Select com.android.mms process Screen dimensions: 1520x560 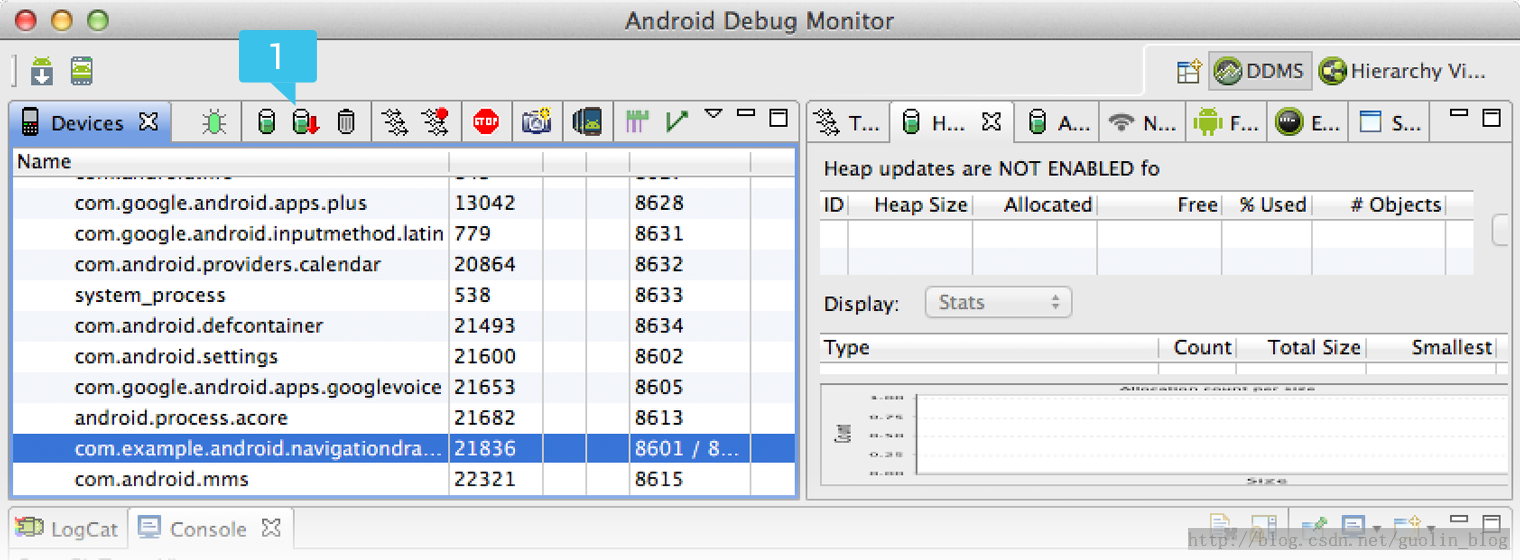coord(404,480)
